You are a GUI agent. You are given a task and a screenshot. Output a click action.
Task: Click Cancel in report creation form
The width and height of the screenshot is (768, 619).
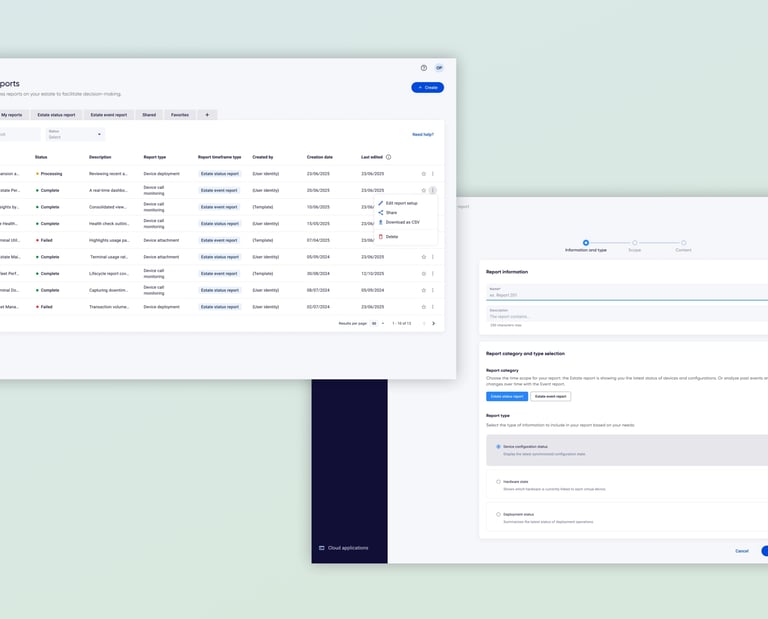[742, 551]
